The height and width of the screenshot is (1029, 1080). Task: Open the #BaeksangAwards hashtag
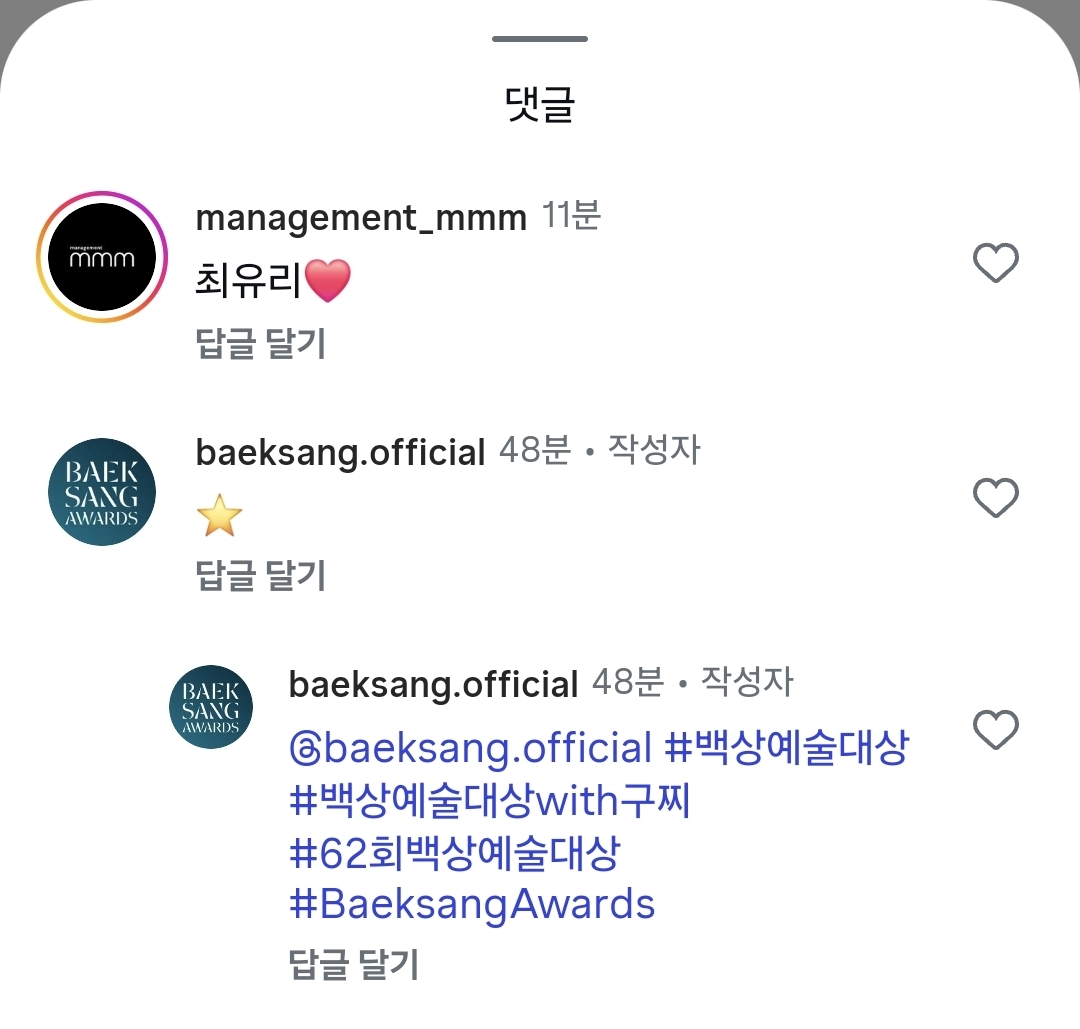(472, 904)
